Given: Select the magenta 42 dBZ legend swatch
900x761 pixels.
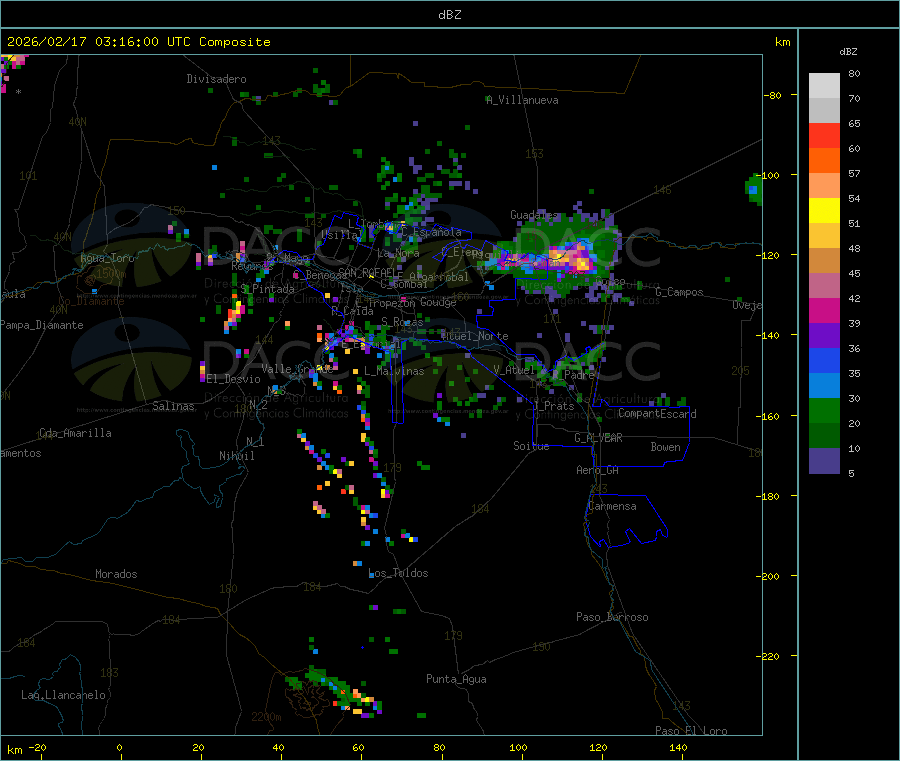Looking at the screenshot, I should click(x=824, y=310).
